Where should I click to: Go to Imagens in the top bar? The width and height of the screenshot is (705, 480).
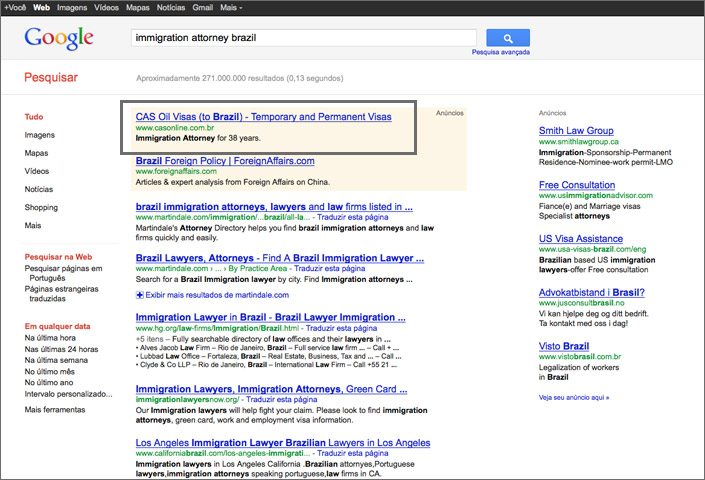(x=72, y=8)
